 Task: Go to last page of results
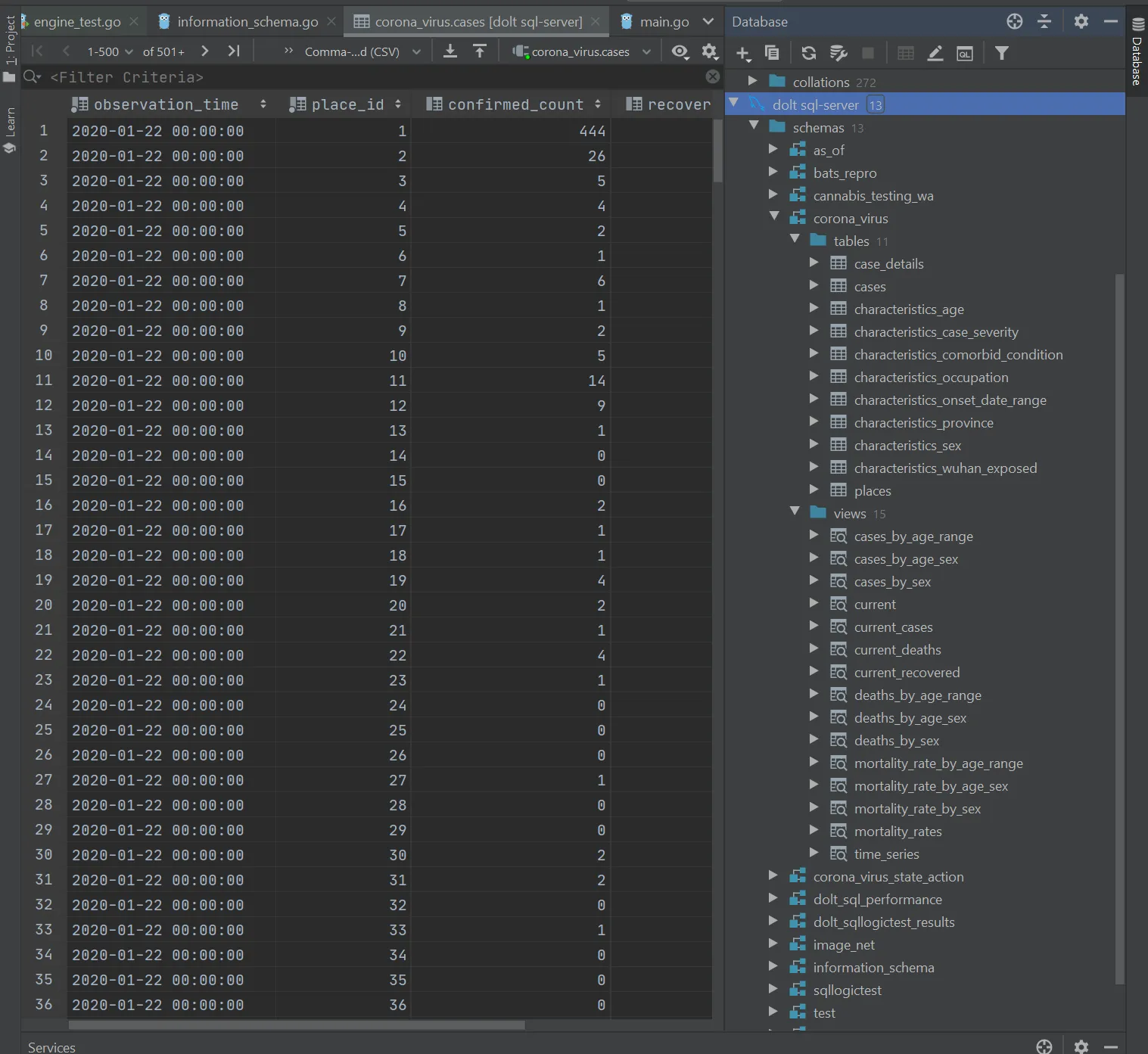[x=233, y=51]
